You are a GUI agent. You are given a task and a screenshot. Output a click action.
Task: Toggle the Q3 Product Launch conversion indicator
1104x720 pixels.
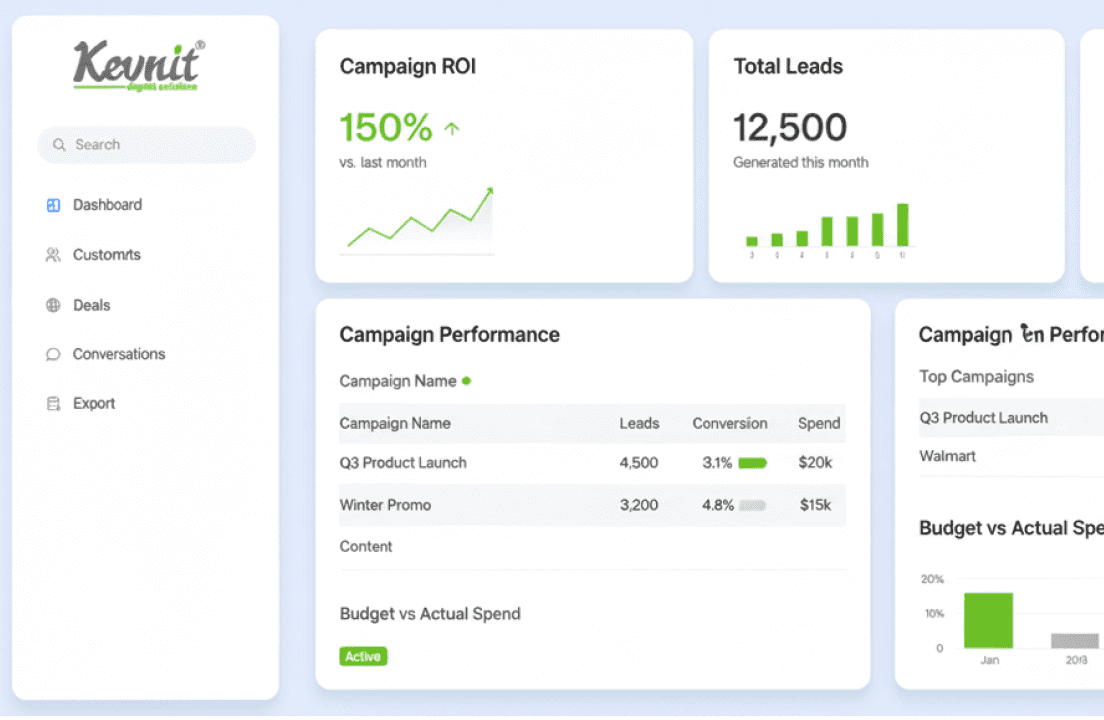tap(753, 462)
